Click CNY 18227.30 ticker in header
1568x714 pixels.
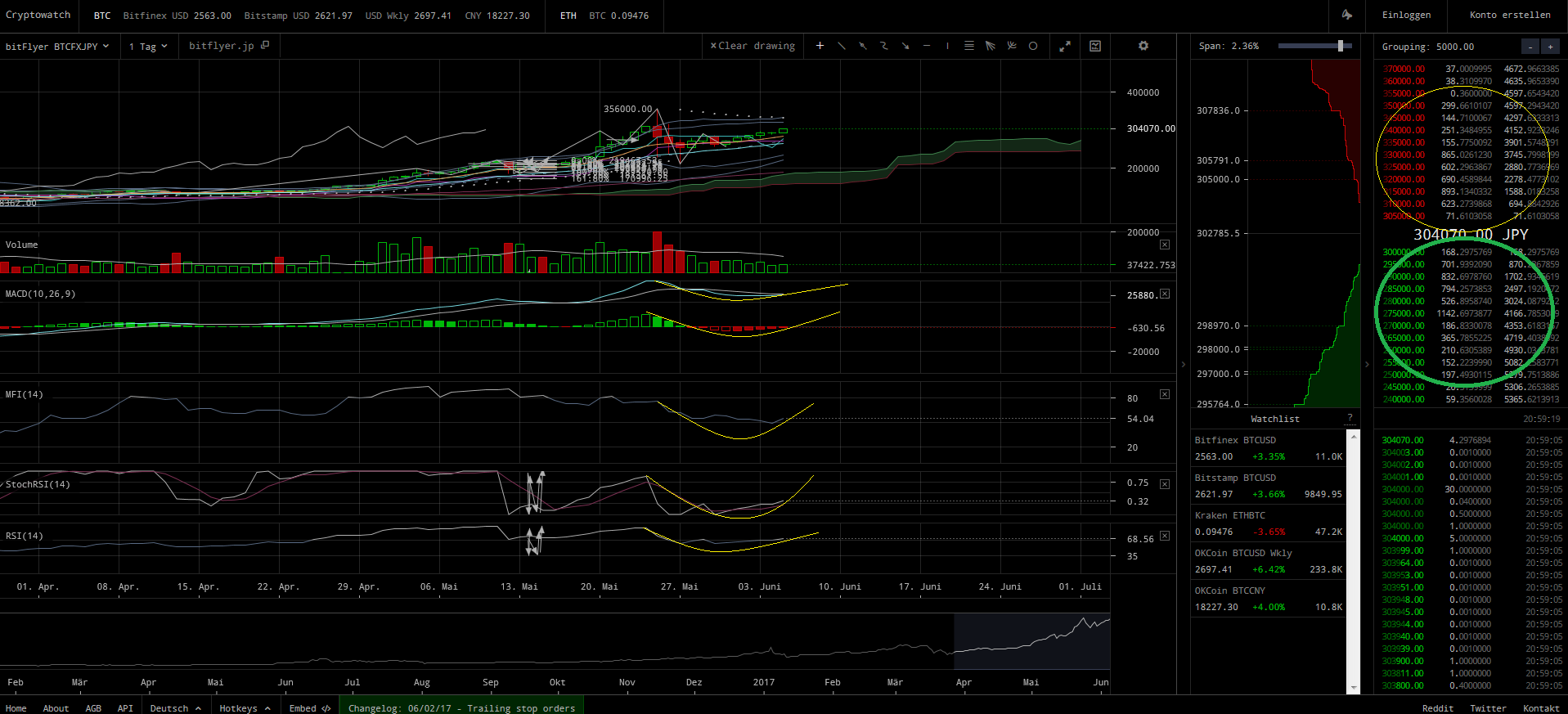[496, 16]
